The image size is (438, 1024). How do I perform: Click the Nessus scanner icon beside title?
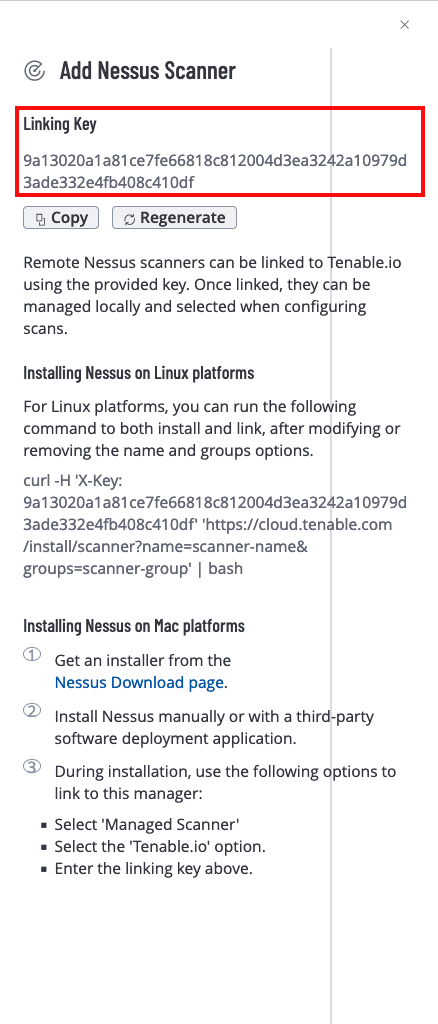34,71
